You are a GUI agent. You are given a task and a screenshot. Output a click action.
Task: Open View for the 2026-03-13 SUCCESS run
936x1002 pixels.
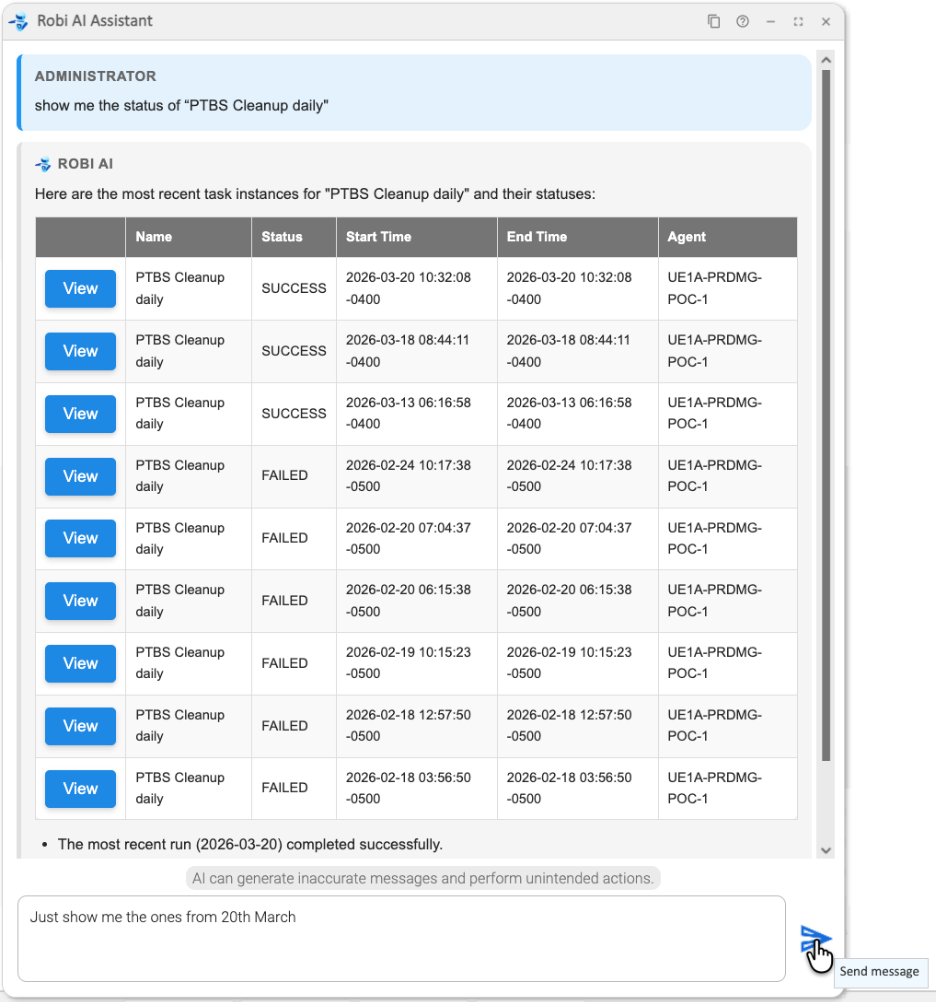(80, 414)
